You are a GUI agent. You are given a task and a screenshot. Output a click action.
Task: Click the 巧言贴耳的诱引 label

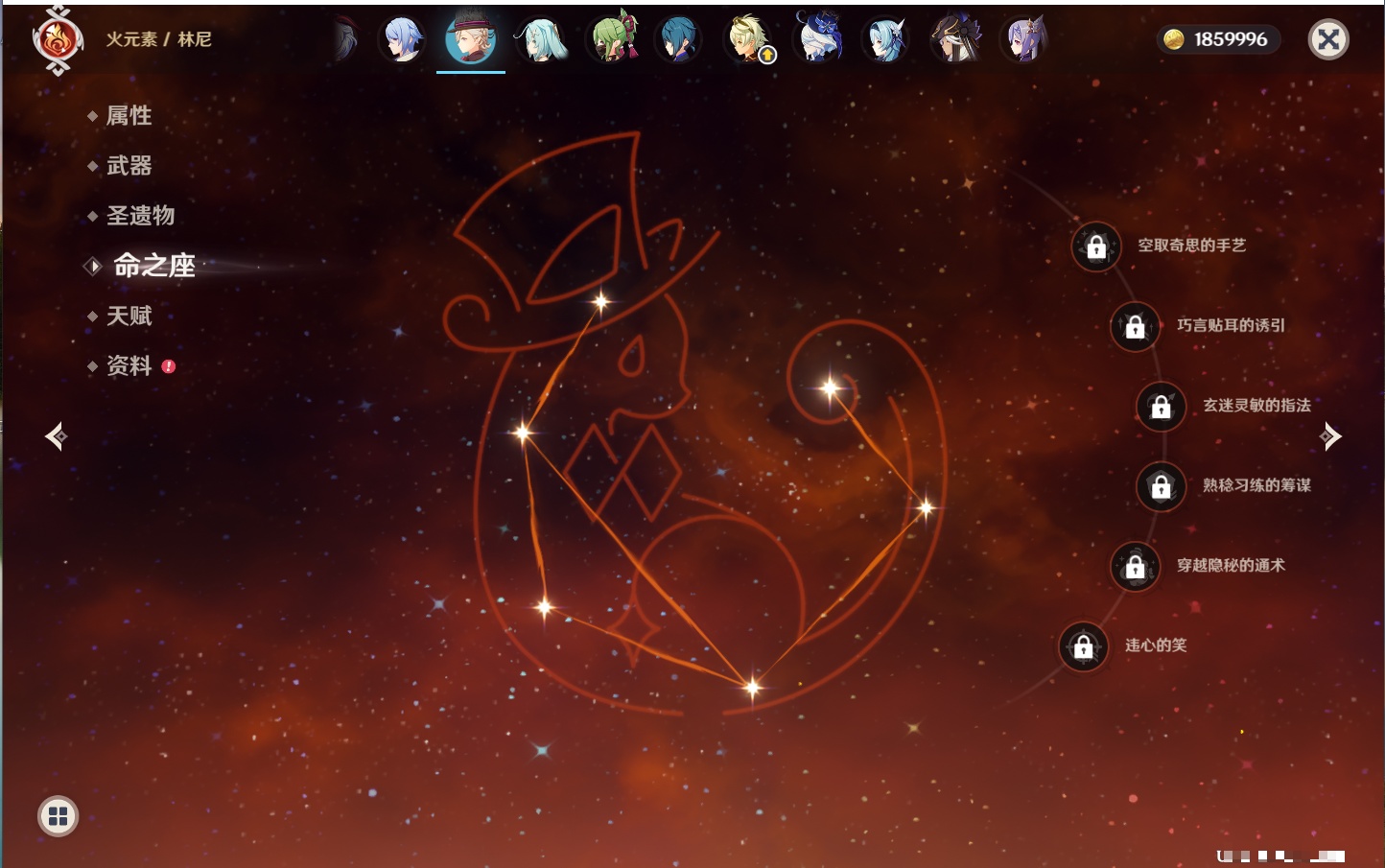coord(1232,325)
